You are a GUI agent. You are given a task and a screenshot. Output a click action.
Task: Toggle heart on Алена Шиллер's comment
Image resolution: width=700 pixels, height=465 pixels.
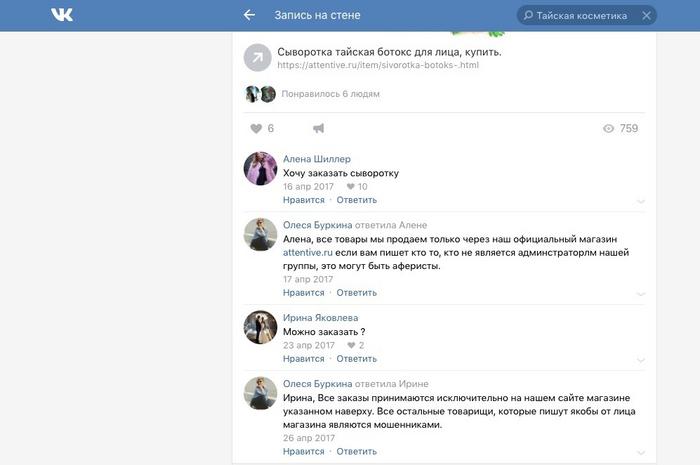[x=350, y=187]
